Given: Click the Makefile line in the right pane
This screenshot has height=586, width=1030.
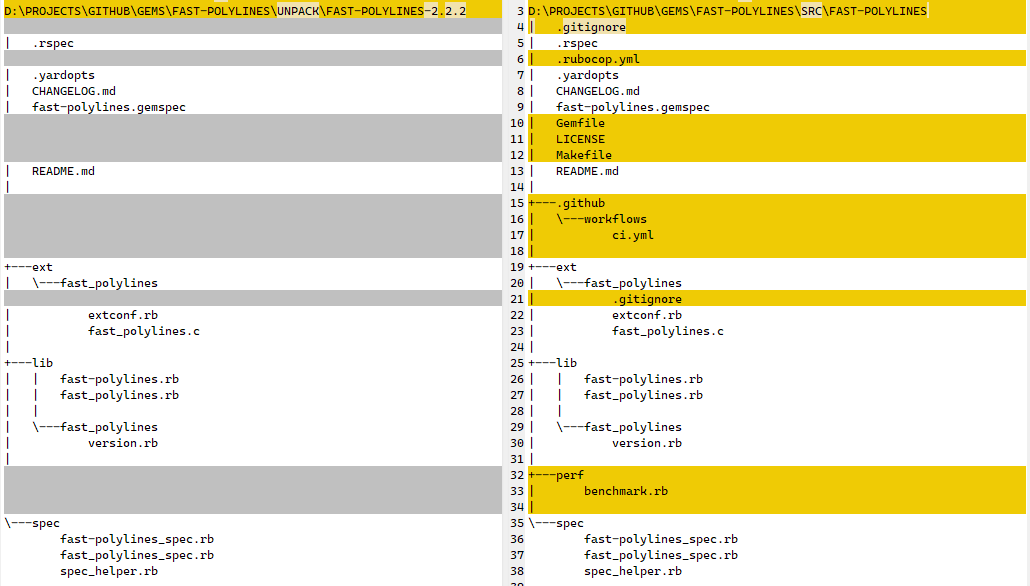Looking at the screenshot, I should coord(583,155).
